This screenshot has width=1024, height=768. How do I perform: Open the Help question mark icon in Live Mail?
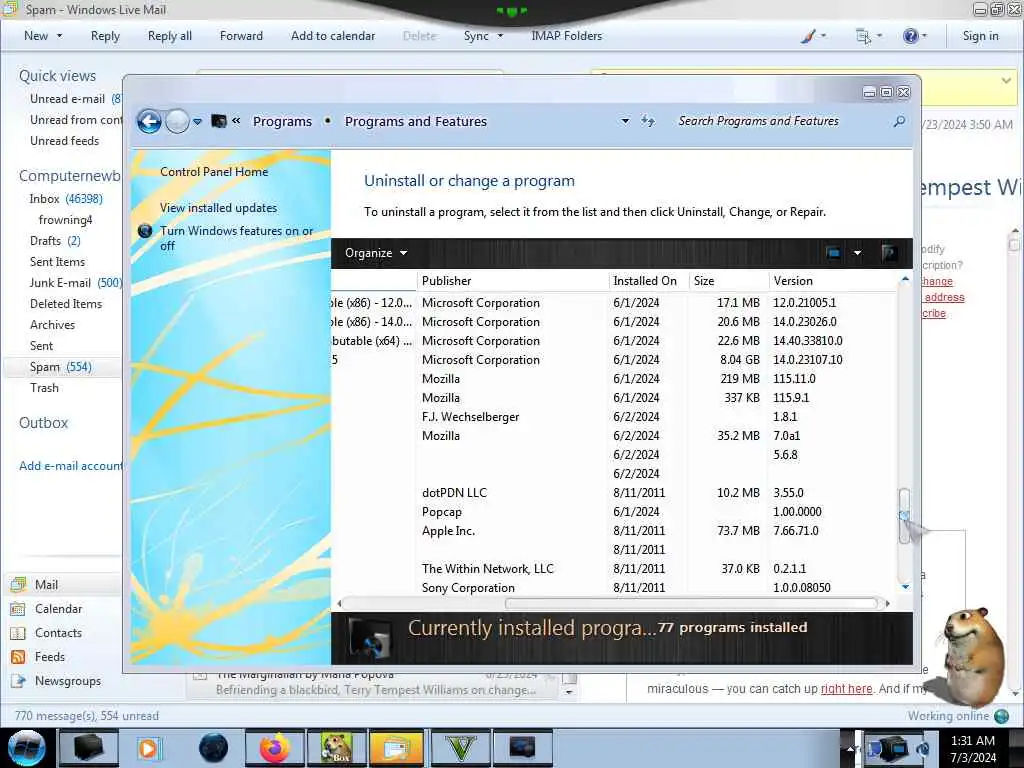click(x=914, y=36)
